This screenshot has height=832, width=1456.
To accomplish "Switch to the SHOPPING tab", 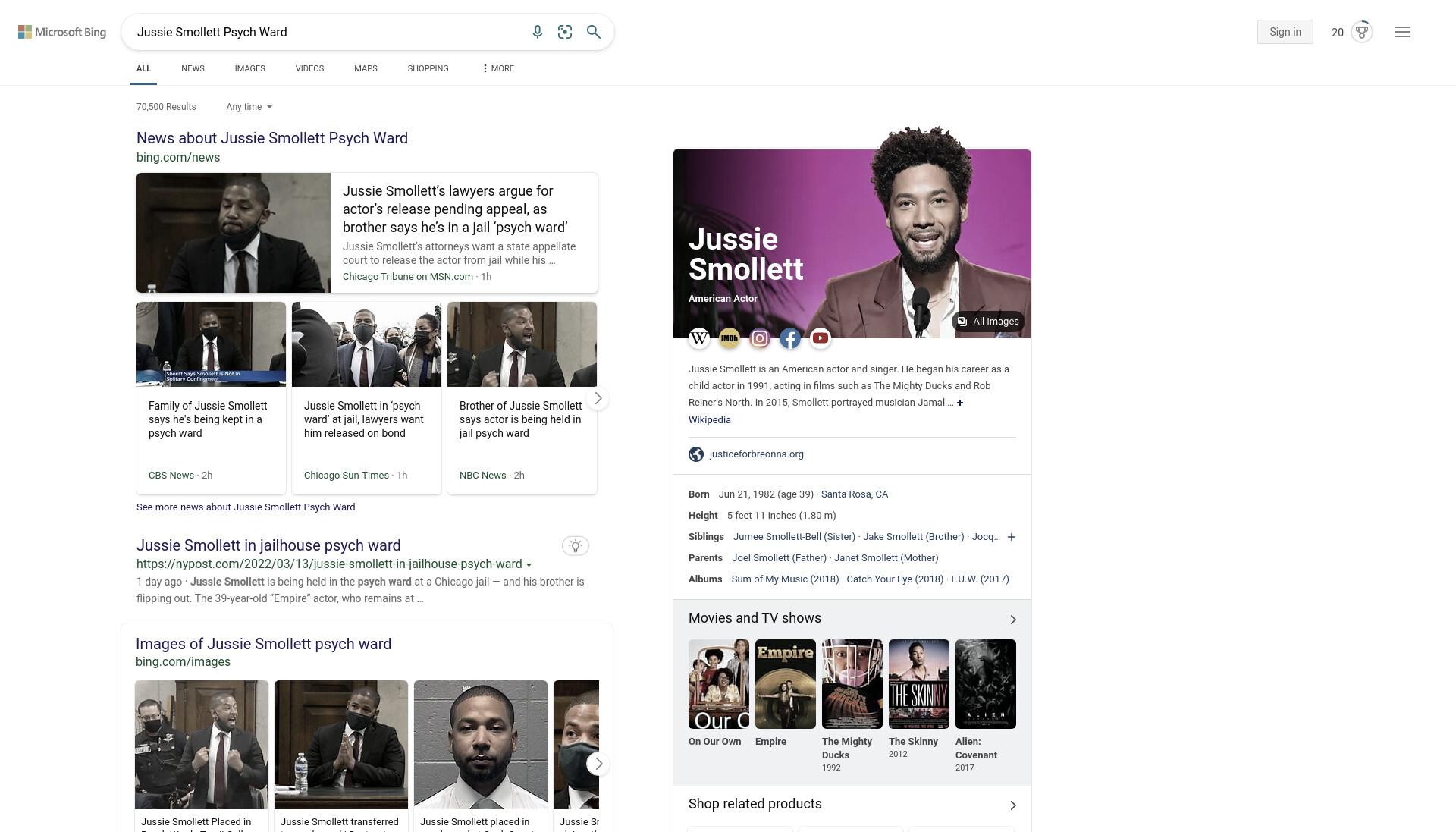I will pos(428,68).
